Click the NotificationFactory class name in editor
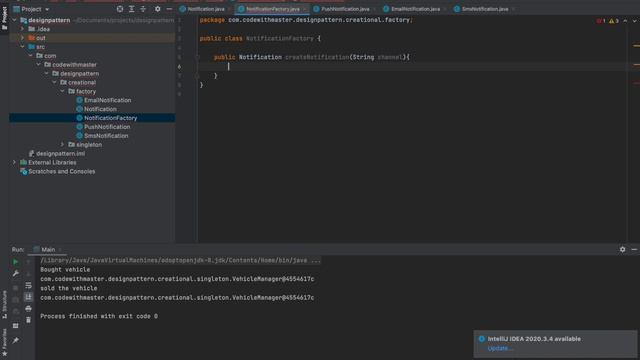 [280, 38]
